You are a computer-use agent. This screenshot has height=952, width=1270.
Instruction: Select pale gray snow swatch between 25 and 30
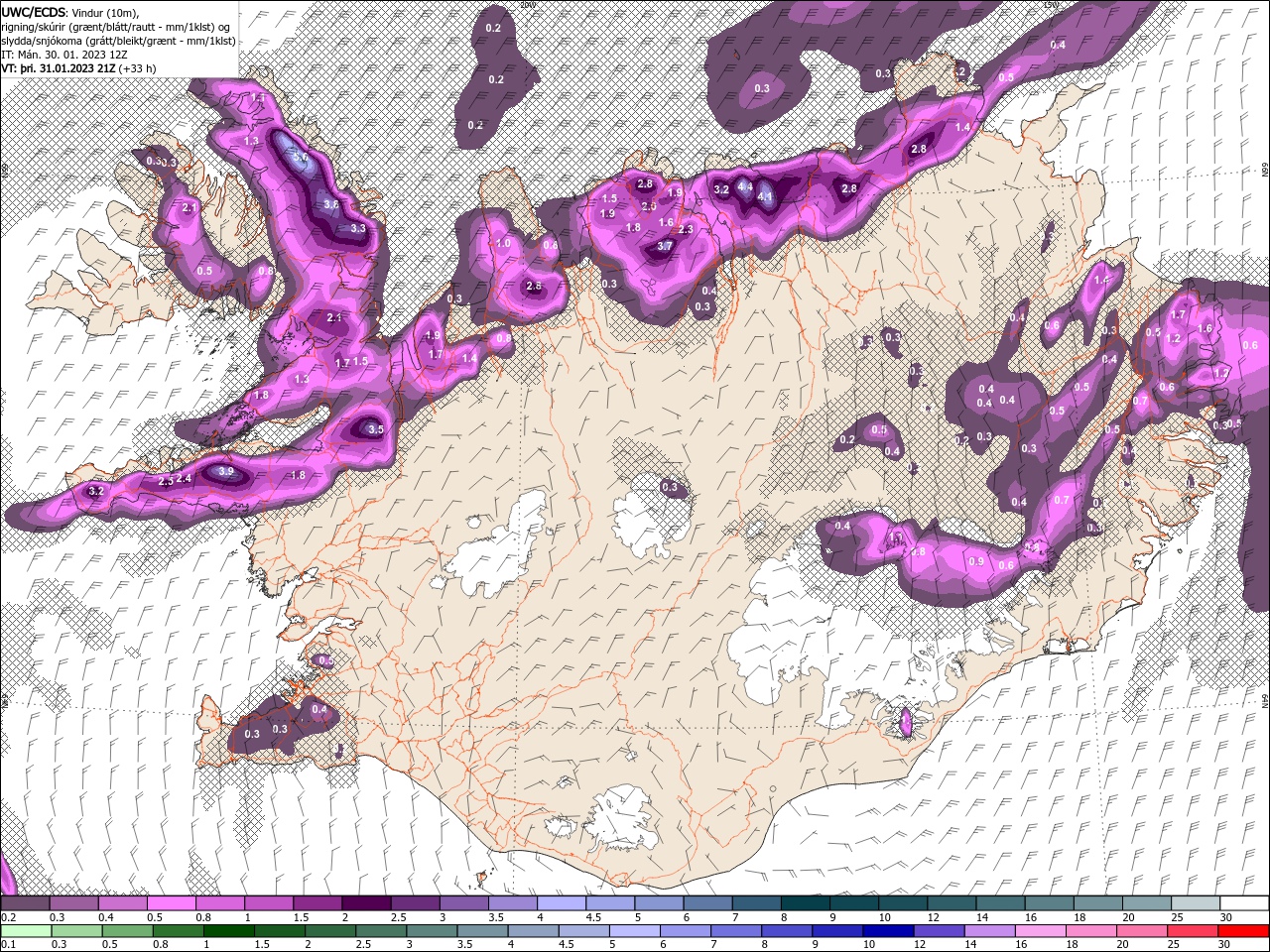tap(1196, 902)
